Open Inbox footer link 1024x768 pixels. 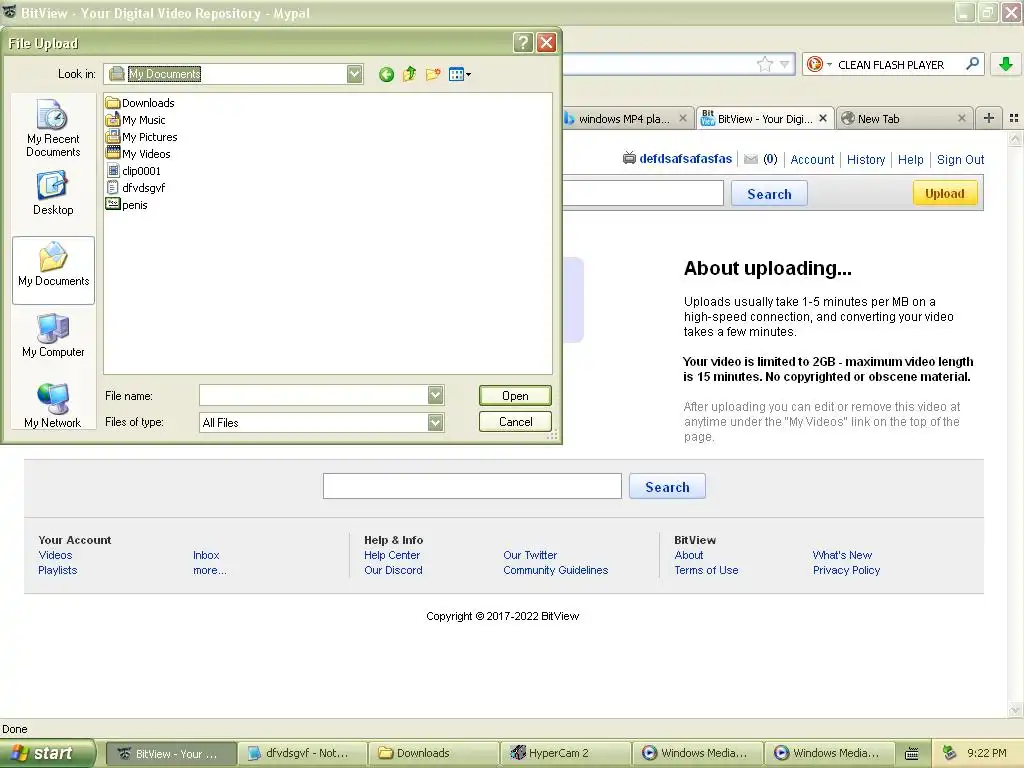click(x=206, y=555)
